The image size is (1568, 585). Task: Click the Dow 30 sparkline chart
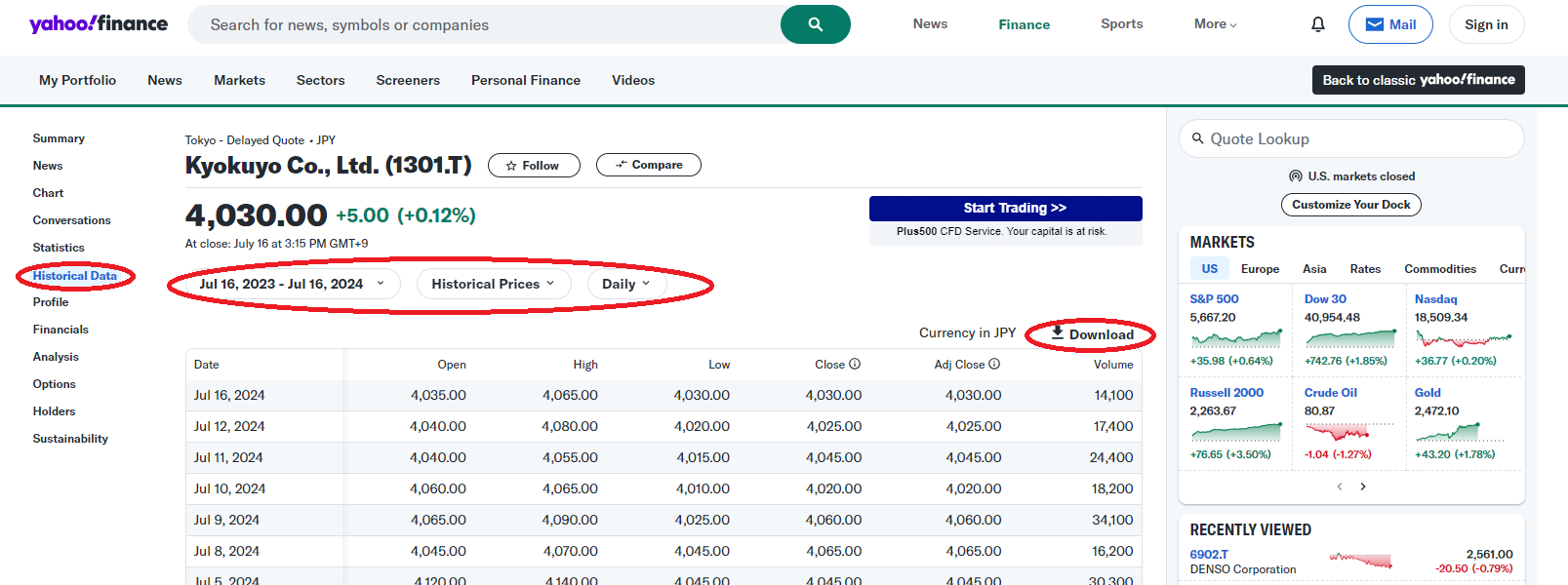pos(1350,338)
